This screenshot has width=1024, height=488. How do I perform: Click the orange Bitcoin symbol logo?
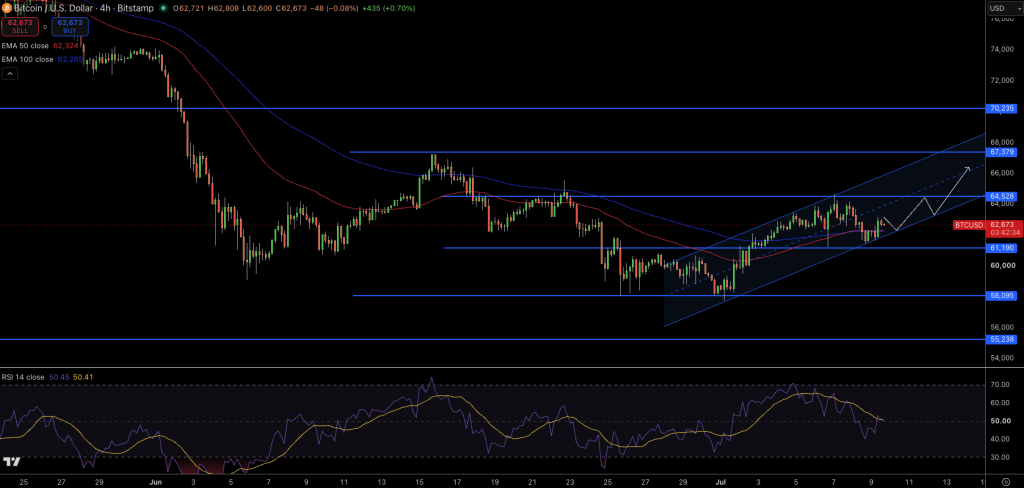point(7,8)
